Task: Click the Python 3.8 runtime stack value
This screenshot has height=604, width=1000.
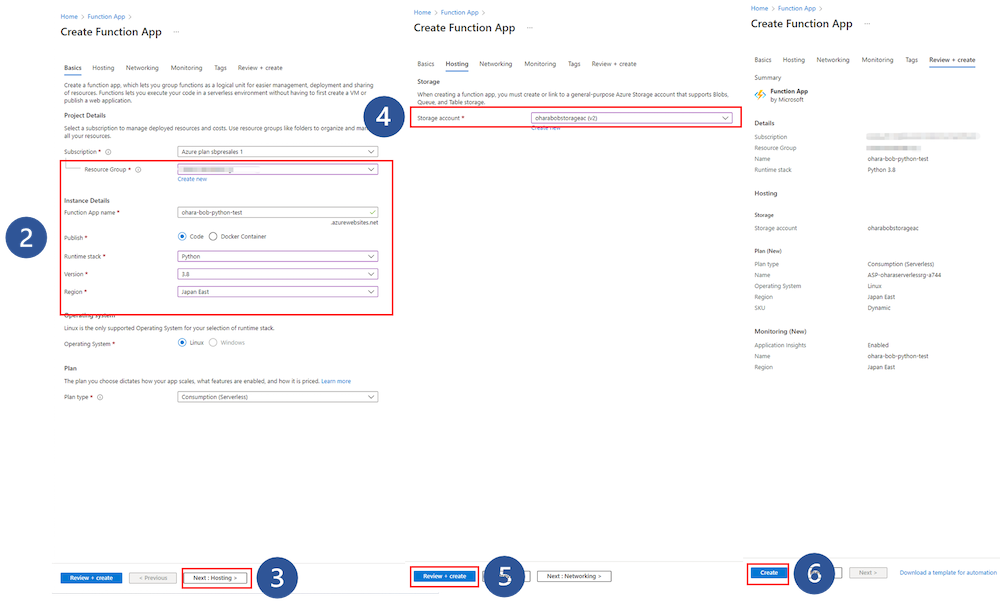Action: [881, 170]
